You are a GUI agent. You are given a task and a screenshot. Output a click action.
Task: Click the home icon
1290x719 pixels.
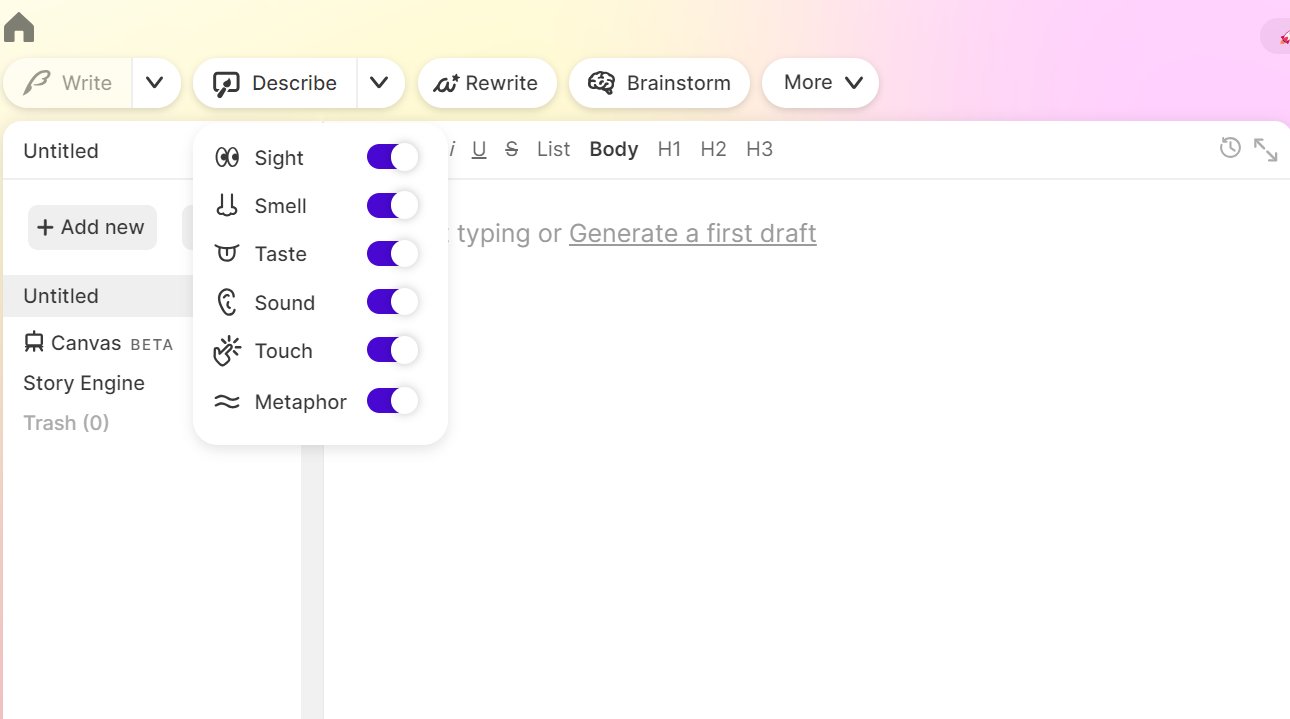(18, 27)
